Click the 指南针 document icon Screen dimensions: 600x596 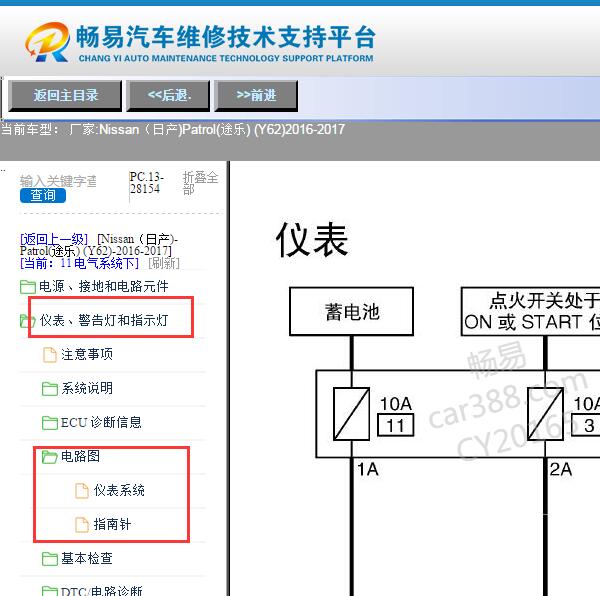click(x=82, y=525)
